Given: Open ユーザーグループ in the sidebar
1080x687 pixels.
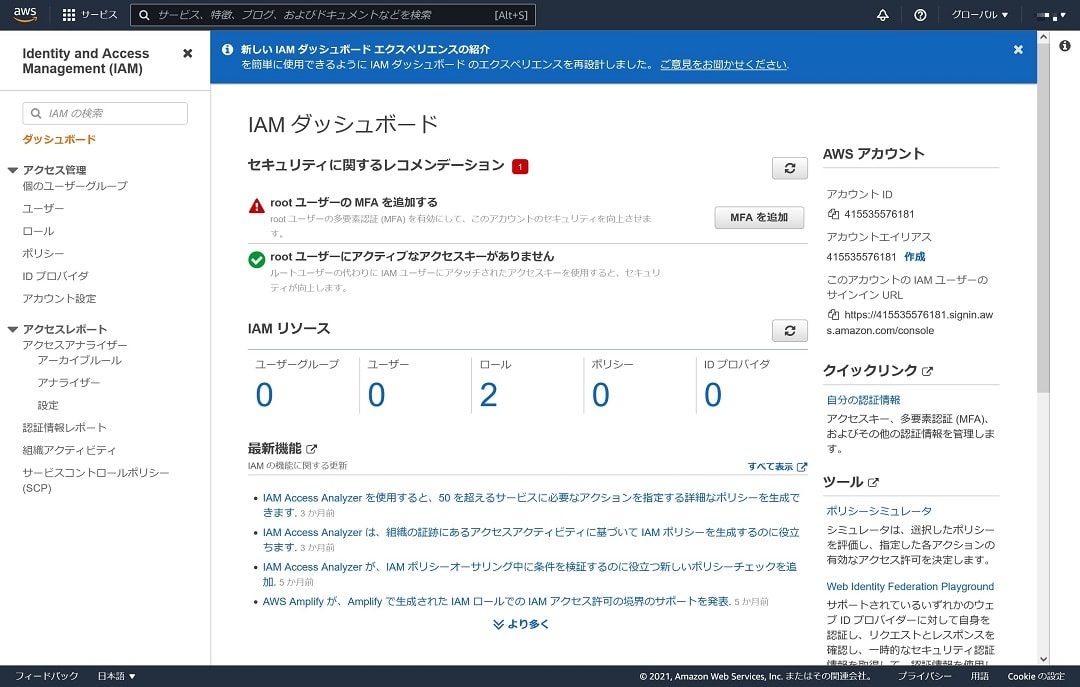Looking at the screenshot, I should coord(74,185).
